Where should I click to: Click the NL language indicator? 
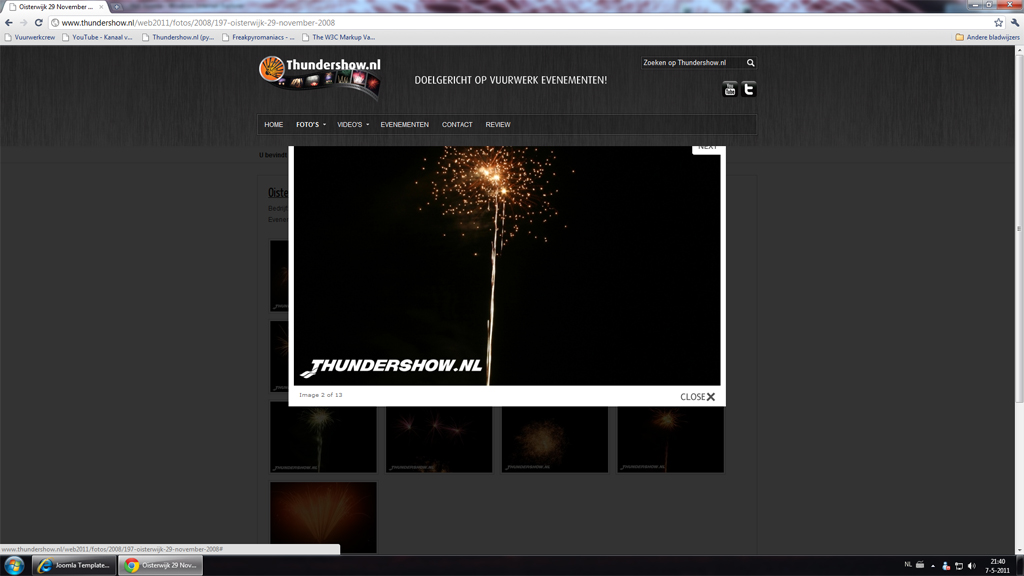point(908,565)
